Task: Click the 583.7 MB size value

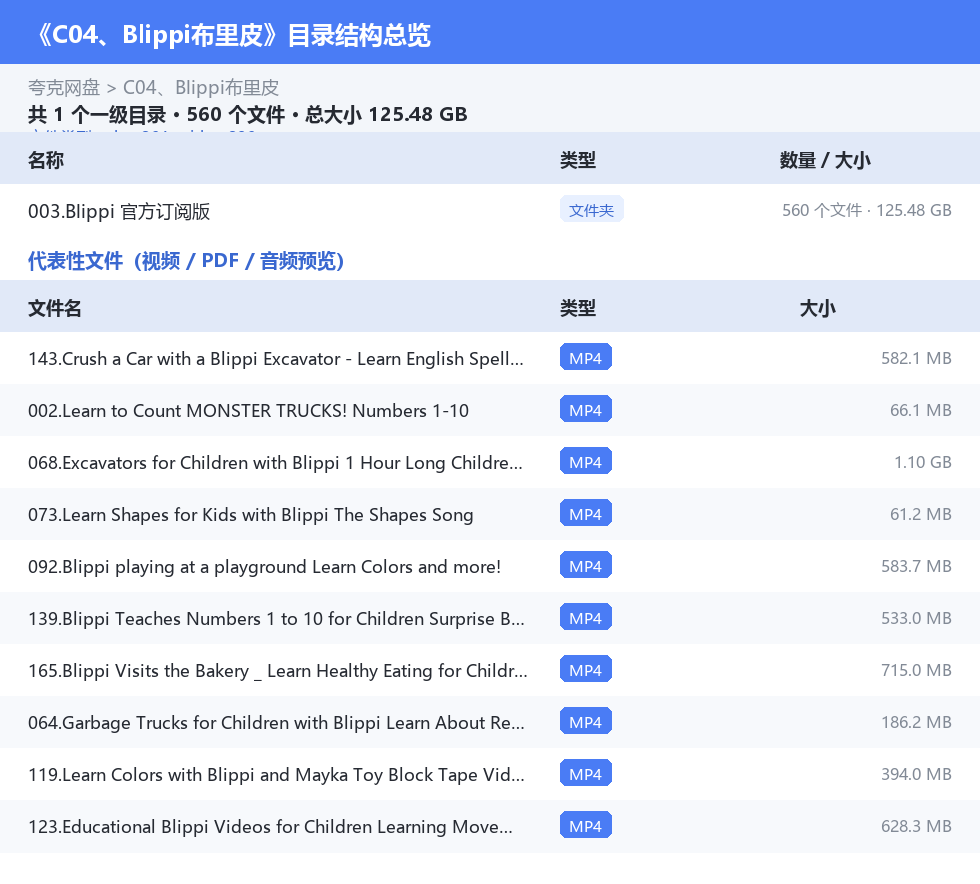Action: [x=916, y=566]
